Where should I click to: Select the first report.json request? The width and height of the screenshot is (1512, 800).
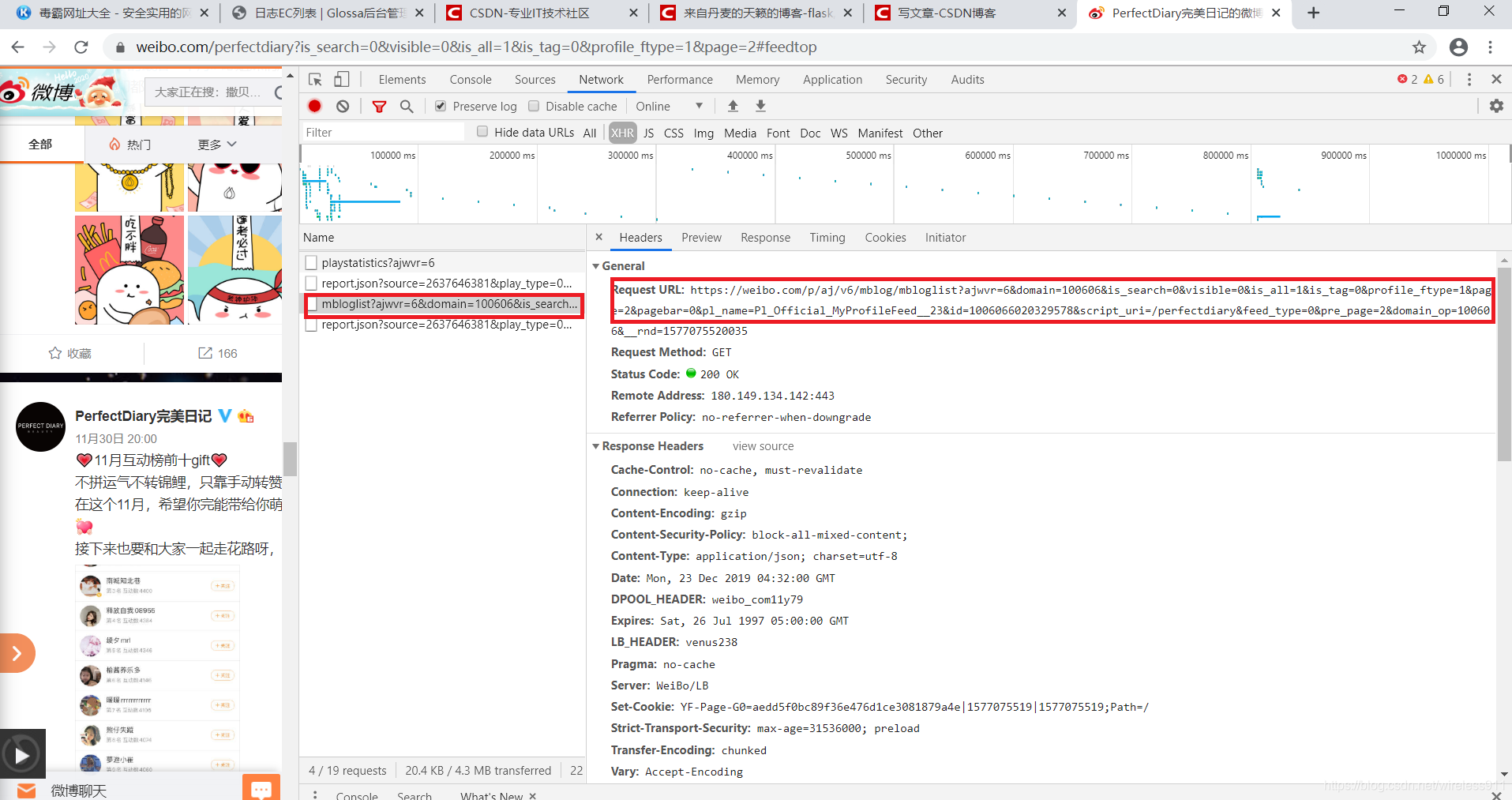(444, 283)
